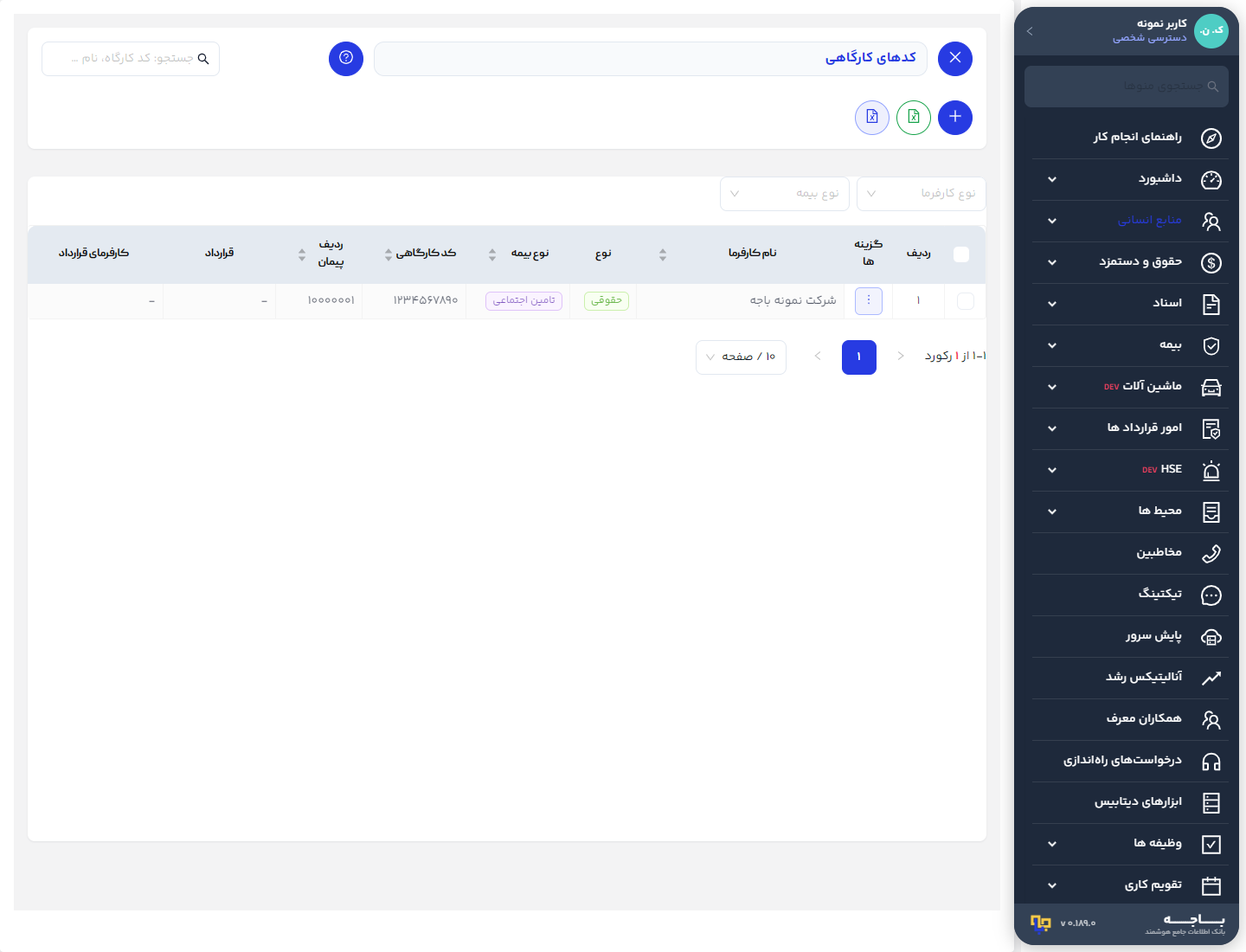The image size is (1246, 952).
Task: Focus the sidebar menu search box
Action: [1127, 87]
